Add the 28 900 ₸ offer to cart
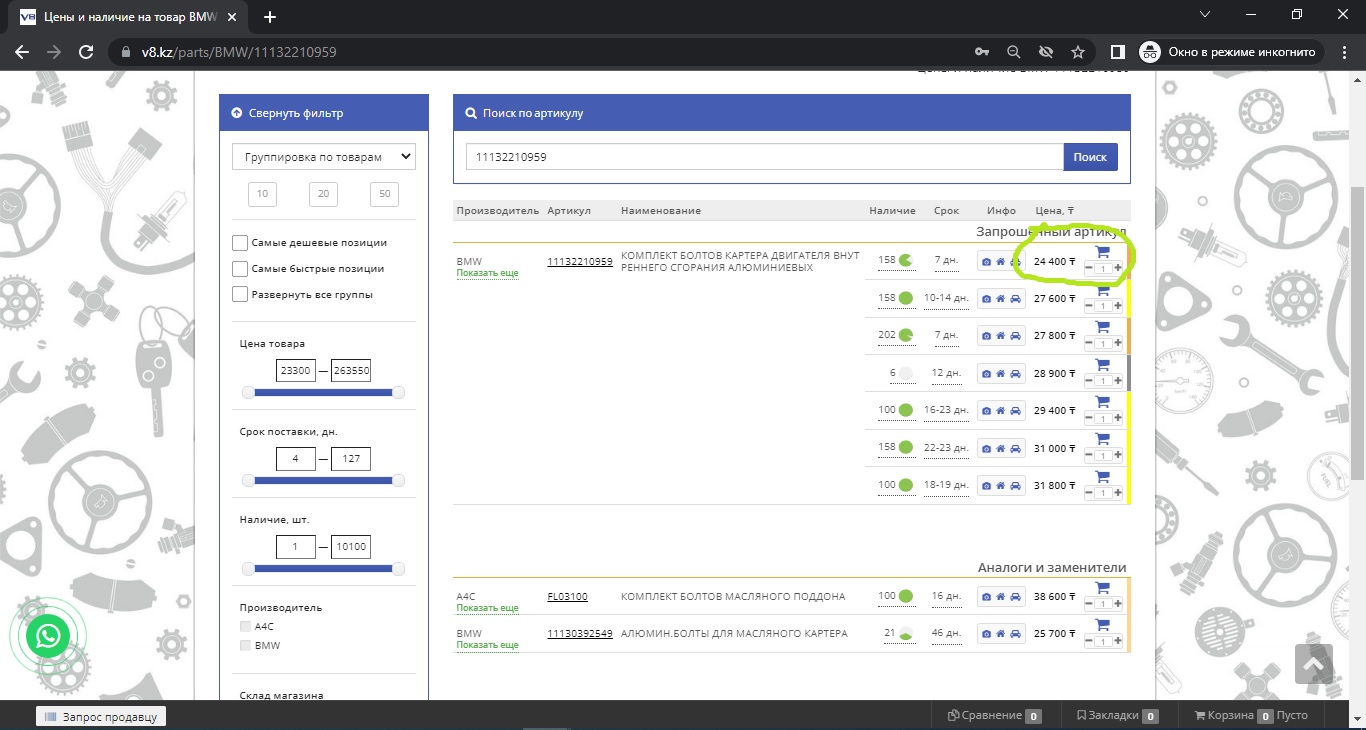Viewport: 1366px width, 730px height. click(1102, 365)
